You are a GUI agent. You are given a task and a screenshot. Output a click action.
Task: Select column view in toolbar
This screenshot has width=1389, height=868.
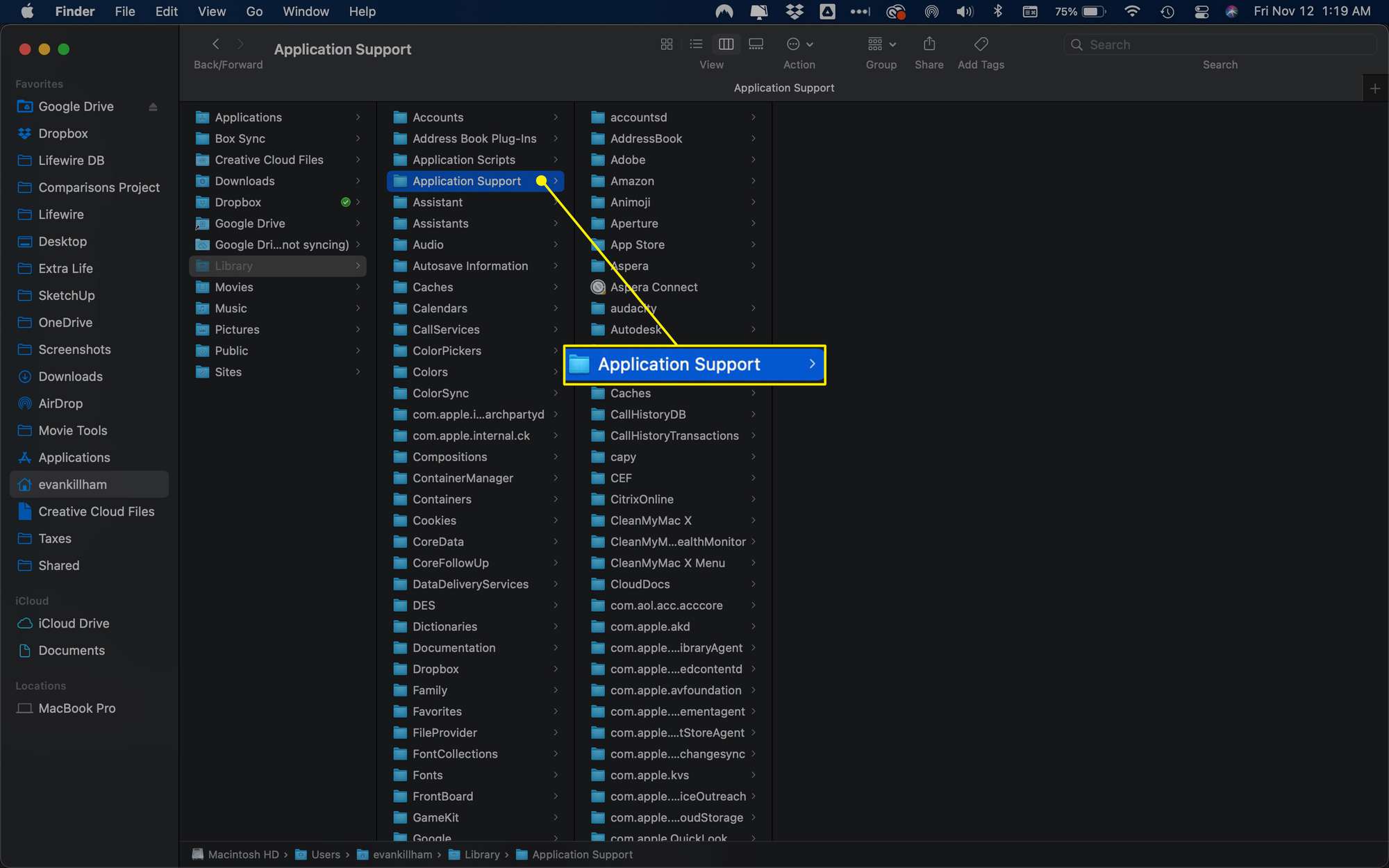tap(726, 44)
